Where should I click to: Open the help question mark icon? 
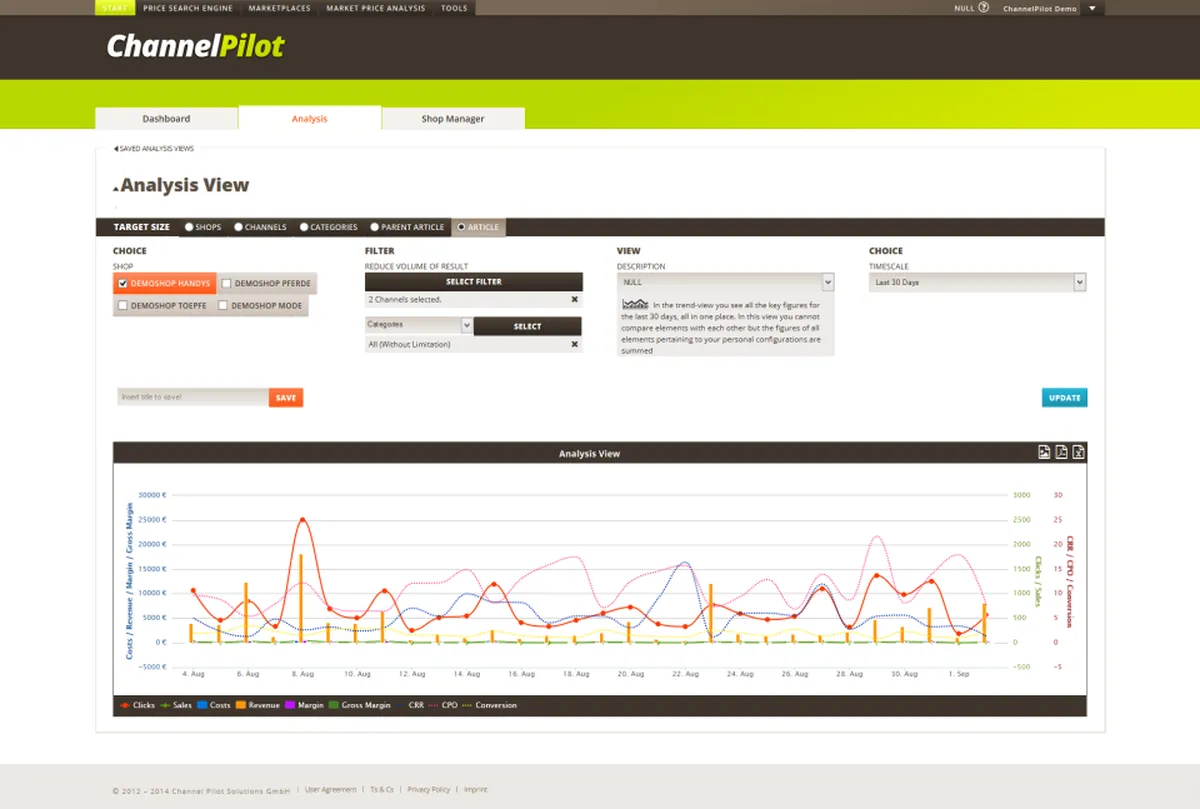983,7
